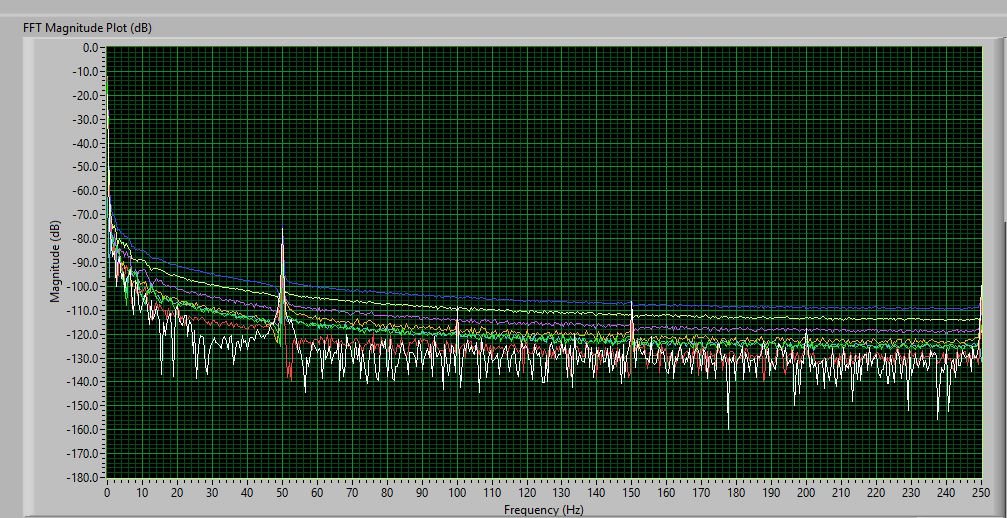Click the 70 X-axis tick label
The height and width of the screenshot is (518, 1007).
tap(352, 492)
